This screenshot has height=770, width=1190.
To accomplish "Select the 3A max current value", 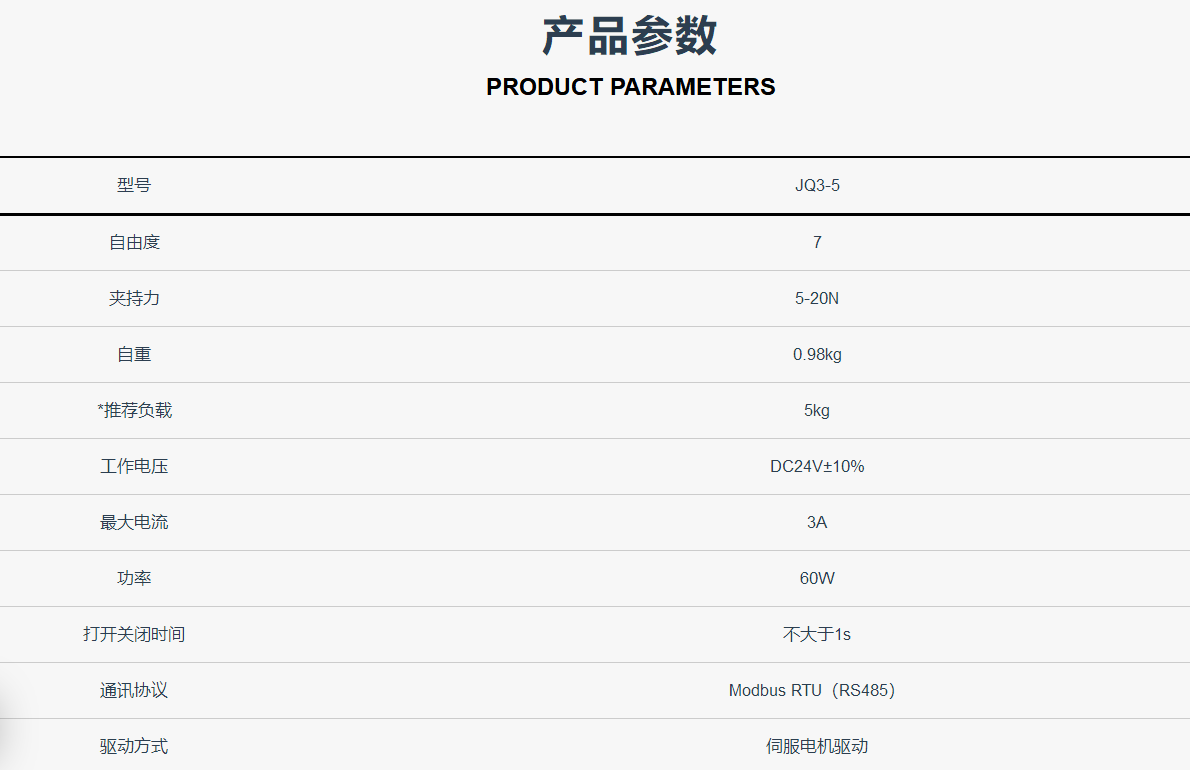I will click(x=817, y=523).
